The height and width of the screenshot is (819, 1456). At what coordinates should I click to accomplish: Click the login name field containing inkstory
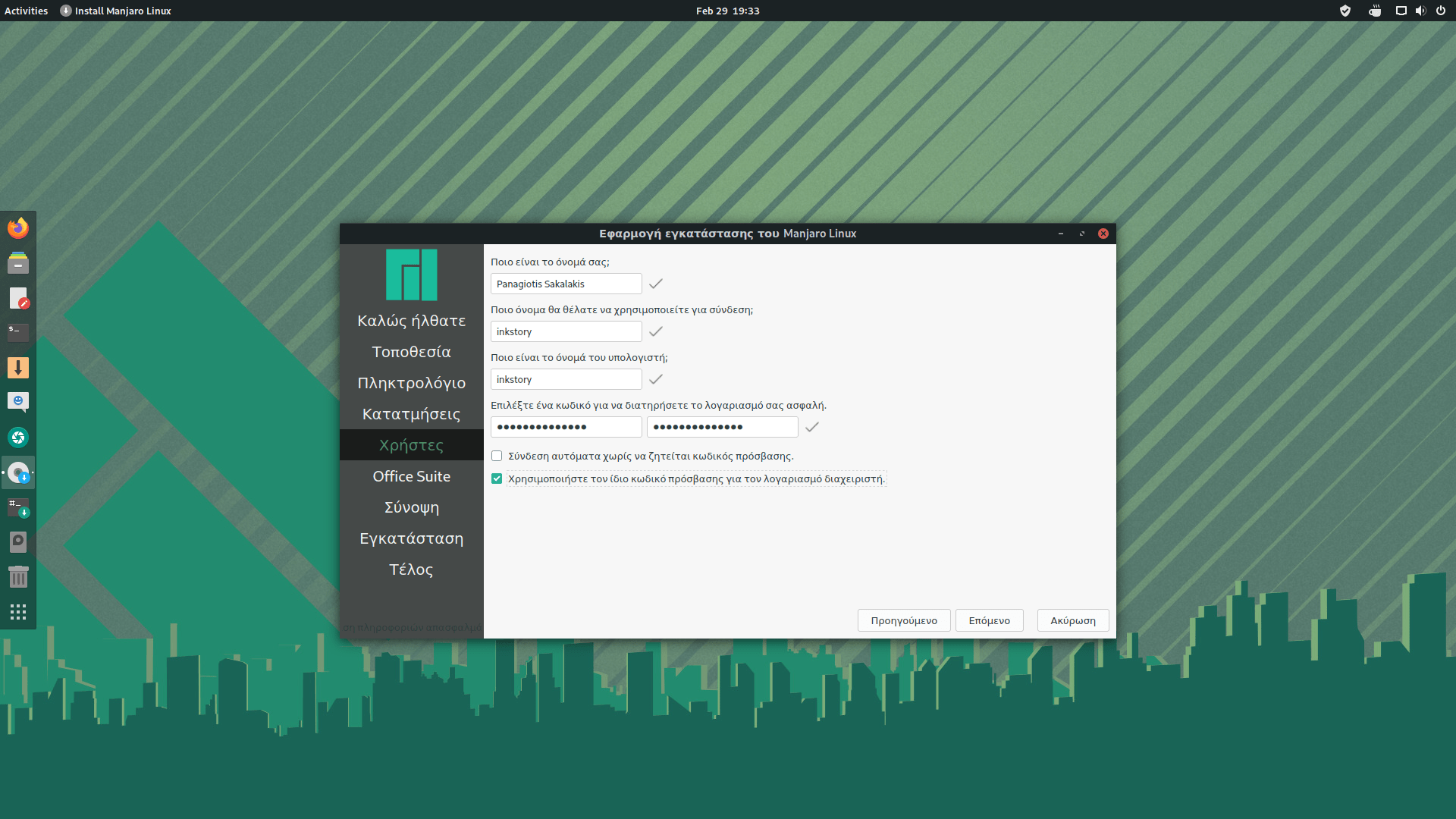tap(566, 331)
